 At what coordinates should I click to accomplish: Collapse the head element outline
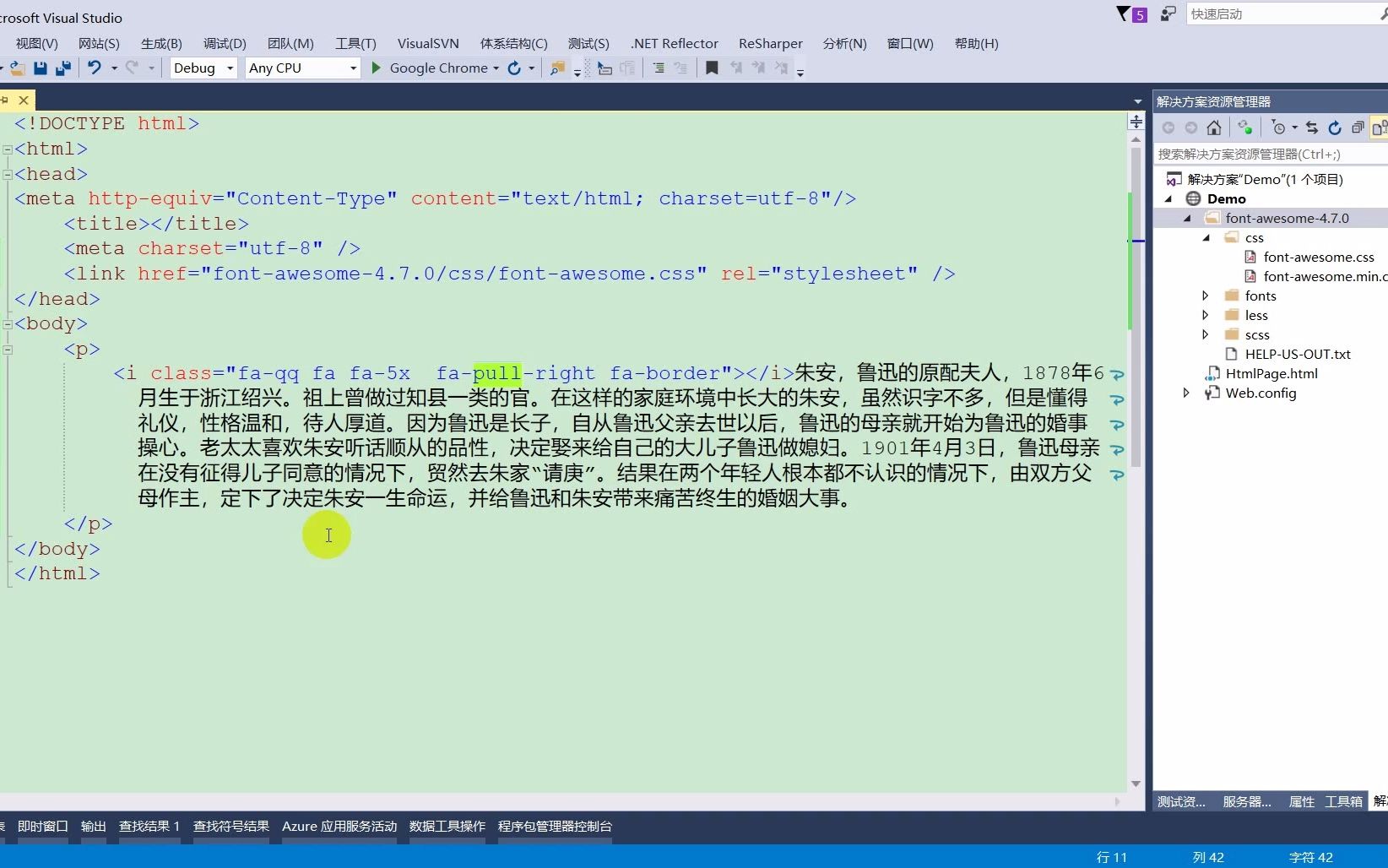pos(8,175)
